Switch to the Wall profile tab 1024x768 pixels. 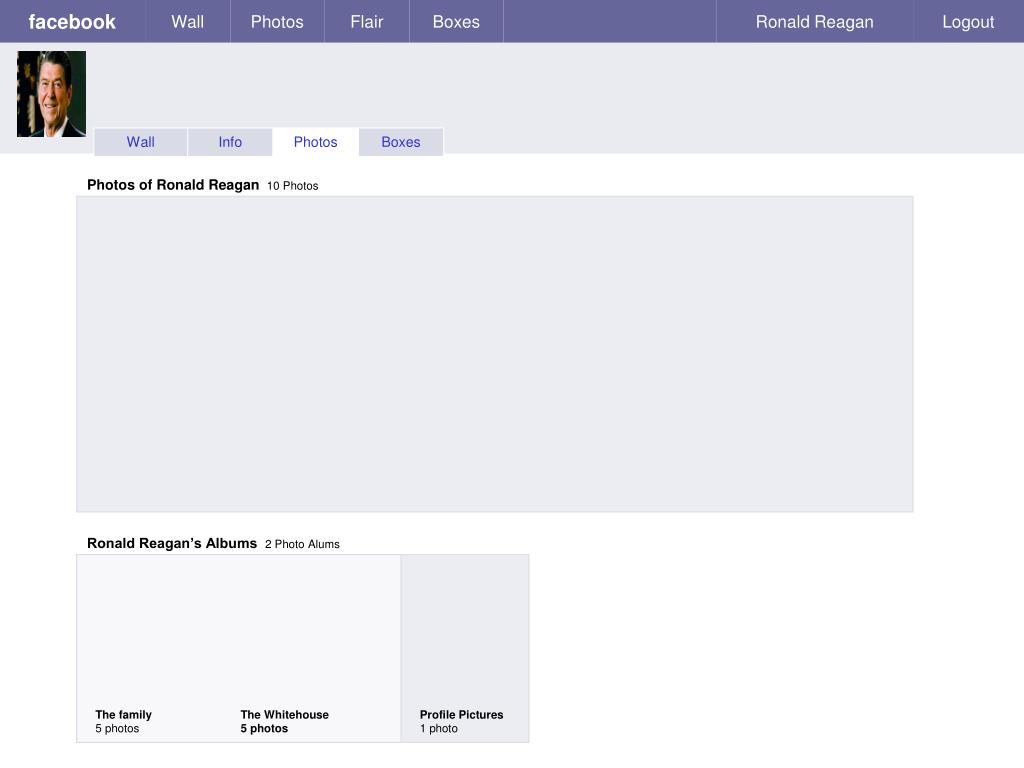[x=140, y=142]
